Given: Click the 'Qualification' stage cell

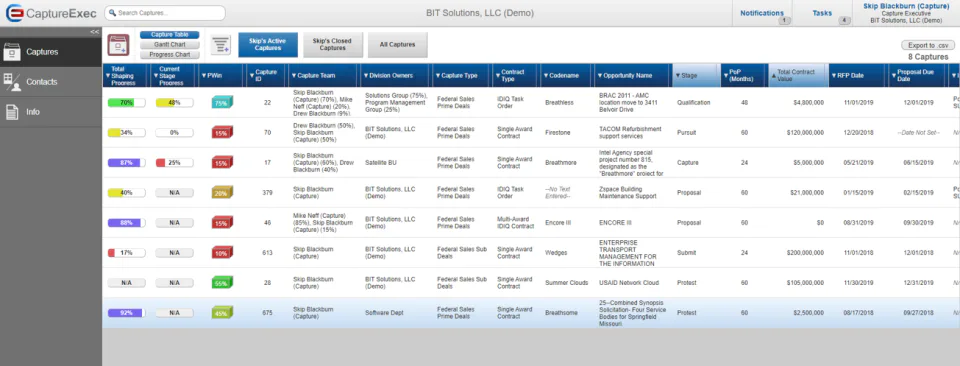Looking at the screenshot, I should (x=694, y=103).
